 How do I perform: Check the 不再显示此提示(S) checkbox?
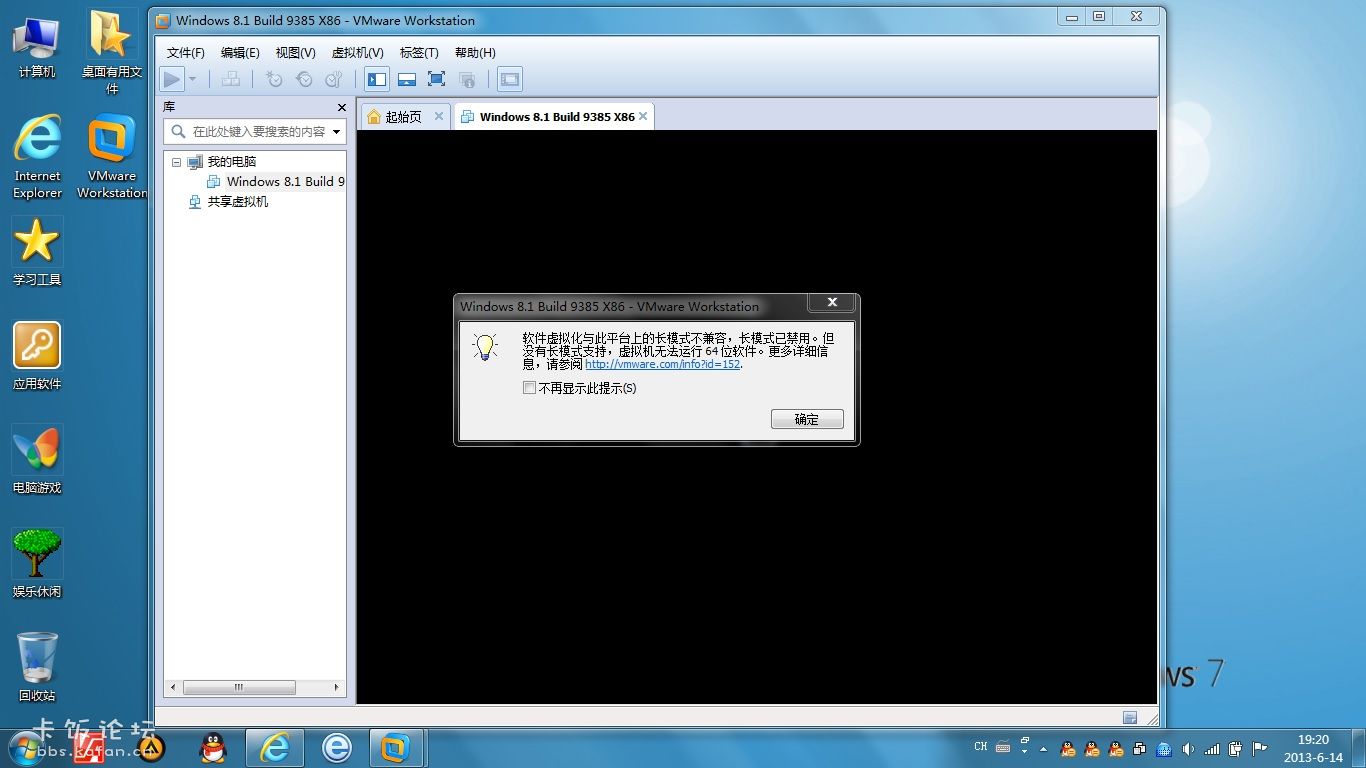(529, 388)
